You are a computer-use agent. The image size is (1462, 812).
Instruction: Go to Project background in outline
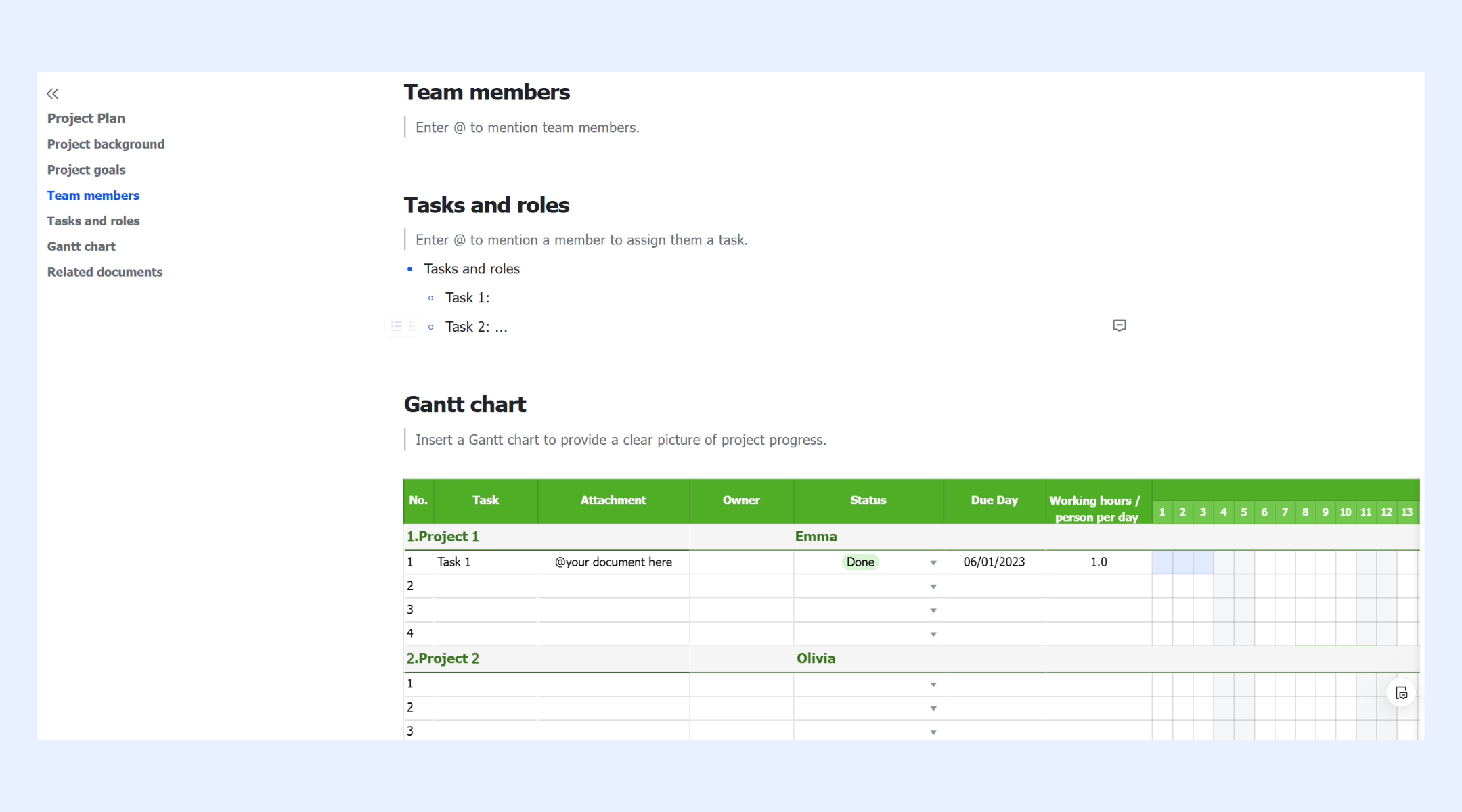pyautogui.click(x=106, y=144)
